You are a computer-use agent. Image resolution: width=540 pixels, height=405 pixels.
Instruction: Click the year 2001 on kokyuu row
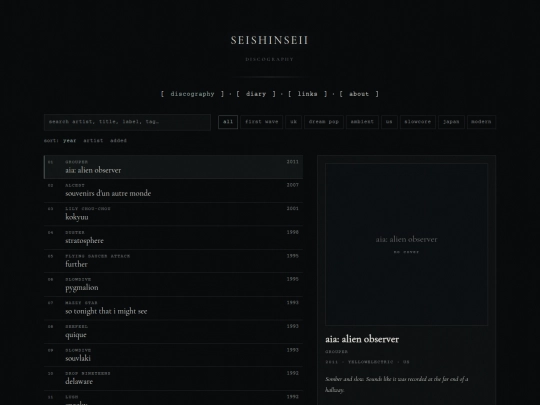pos(292,208)
